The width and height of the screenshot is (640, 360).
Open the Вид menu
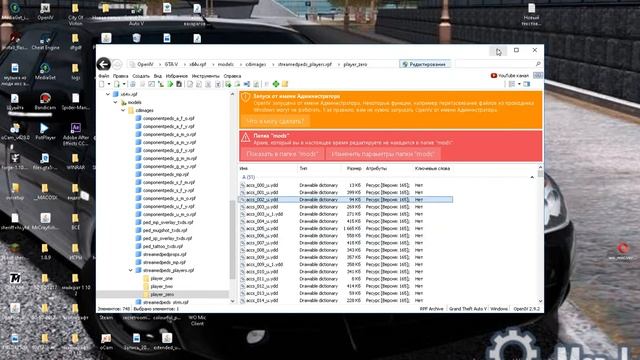(158, 76)
